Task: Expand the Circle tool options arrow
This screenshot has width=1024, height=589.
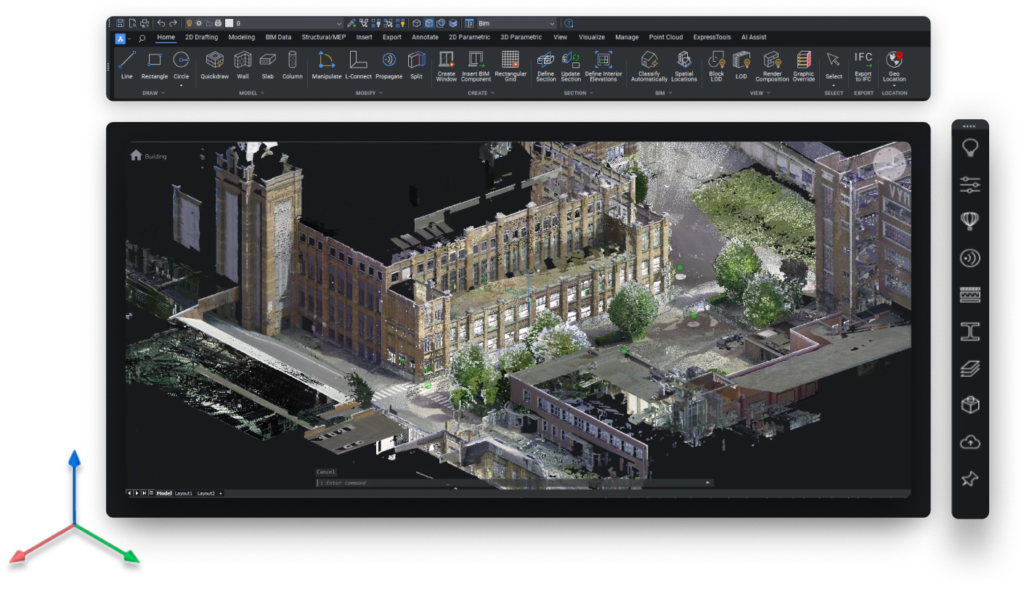Action: point(181,85)
